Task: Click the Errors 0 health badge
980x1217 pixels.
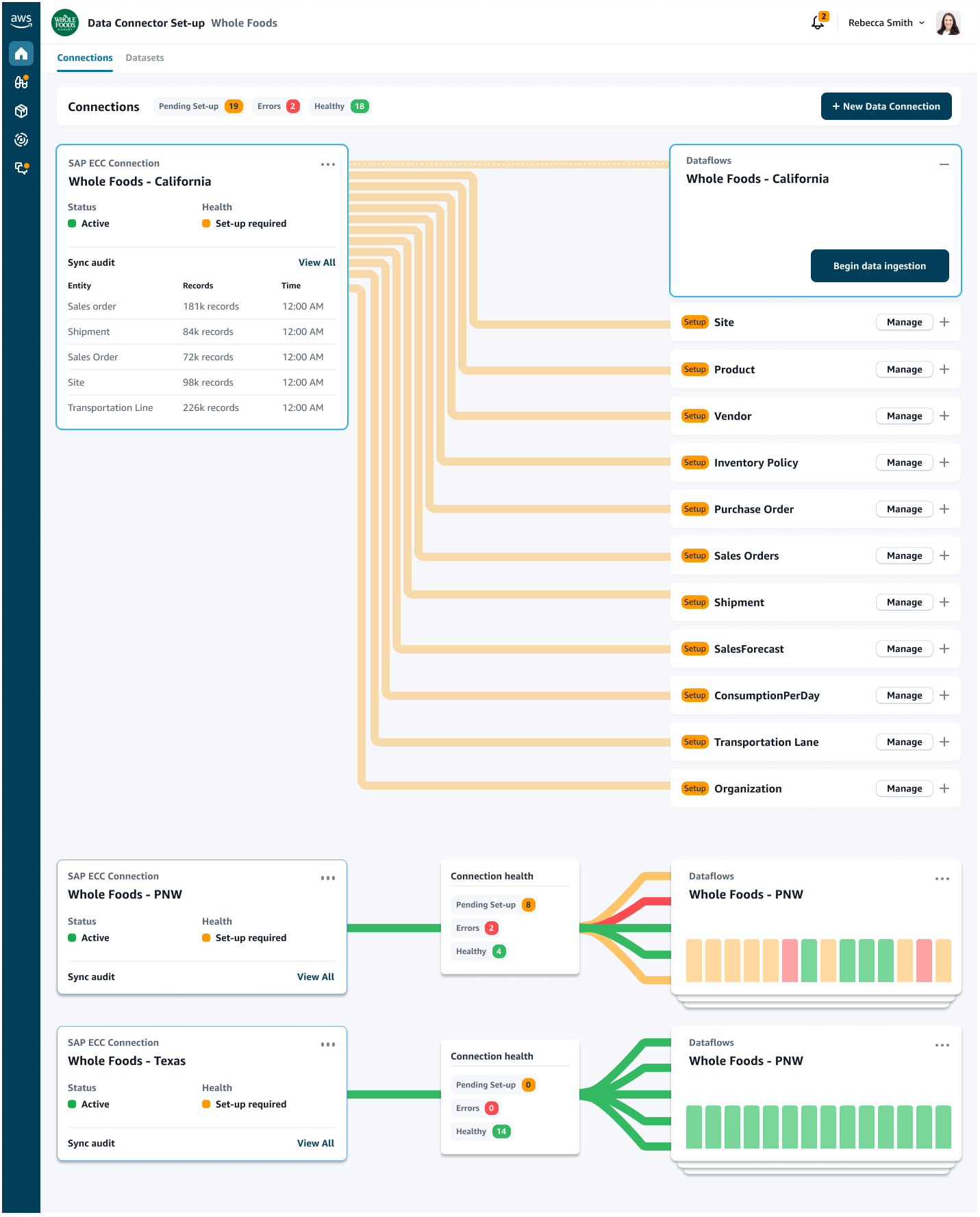Action: pyautogui.click(x=477, y=1108)
